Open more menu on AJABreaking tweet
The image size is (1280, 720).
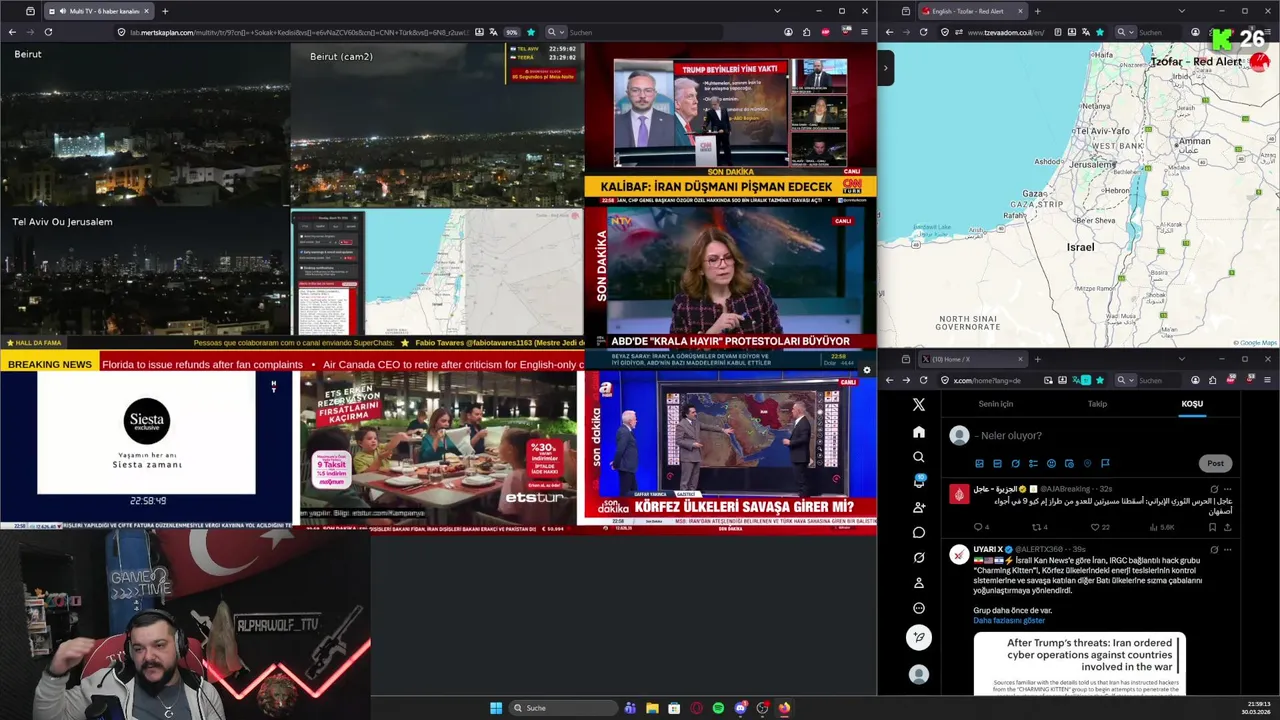pyautogui.click(x=1227, y=489)
